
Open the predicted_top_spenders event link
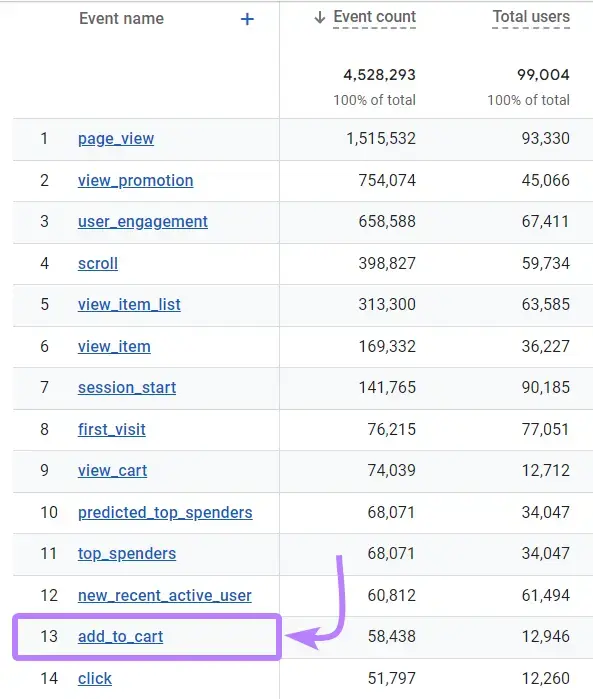[165, 512]
